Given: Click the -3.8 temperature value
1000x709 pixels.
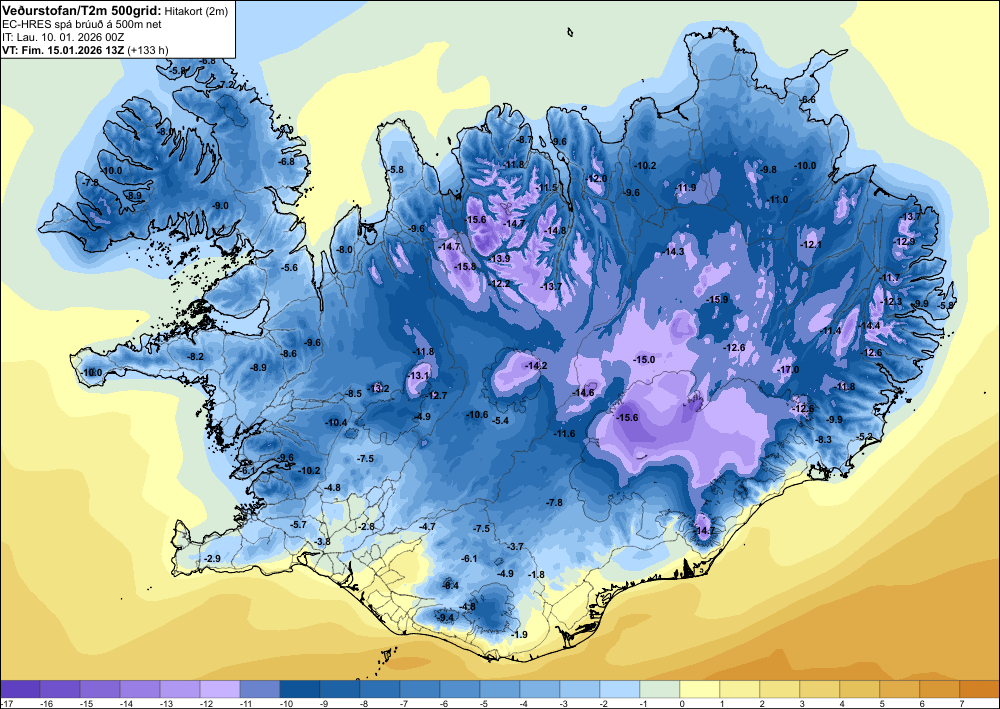Looking at the screenshot, I should (323, 542).
